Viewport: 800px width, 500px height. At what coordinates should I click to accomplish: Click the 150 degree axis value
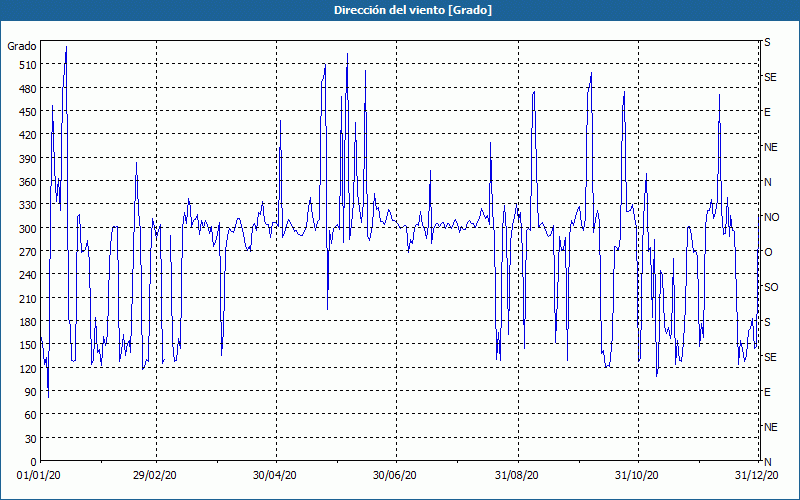[x=28, y=345]
